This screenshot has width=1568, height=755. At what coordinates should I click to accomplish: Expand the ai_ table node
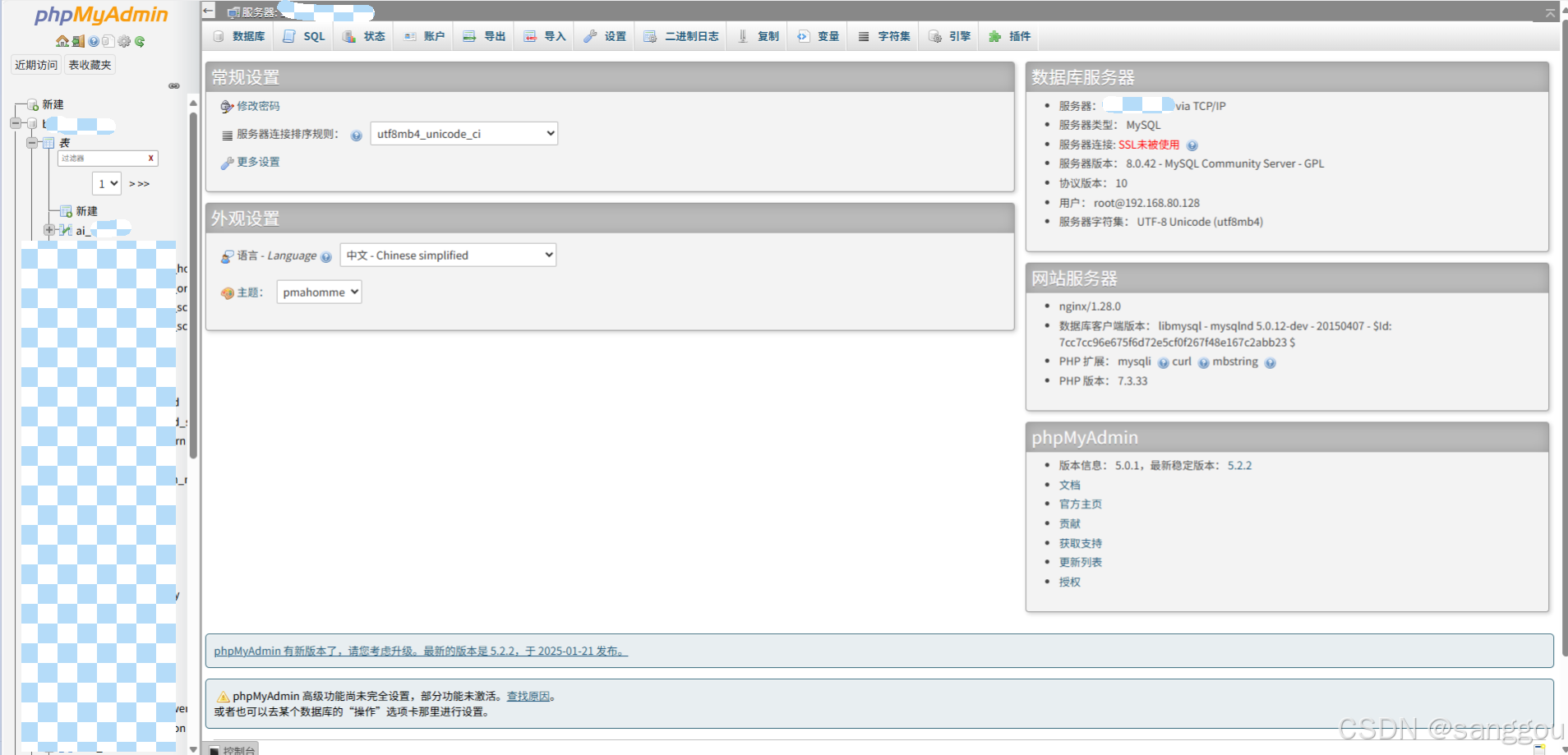click(x=49, y=230)
